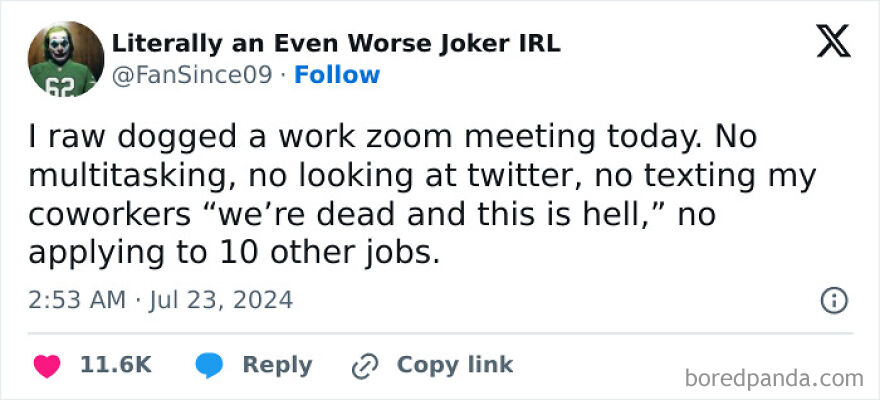
Task: Click the 2:53 AM time in the timestamp
Action: [77, 299]
